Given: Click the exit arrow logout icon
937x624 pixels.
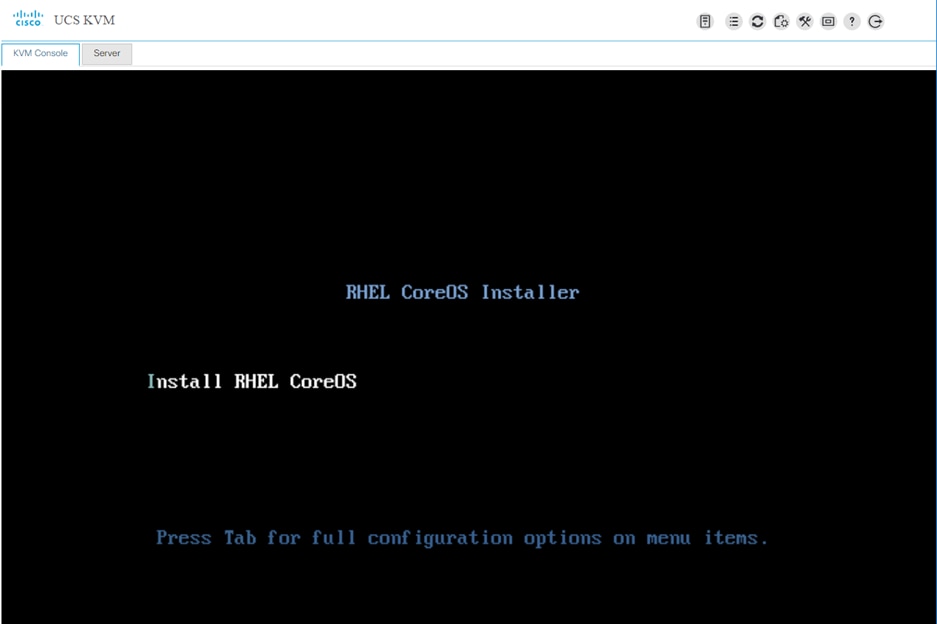Looking at the screenshot, I should pos(875,22).
